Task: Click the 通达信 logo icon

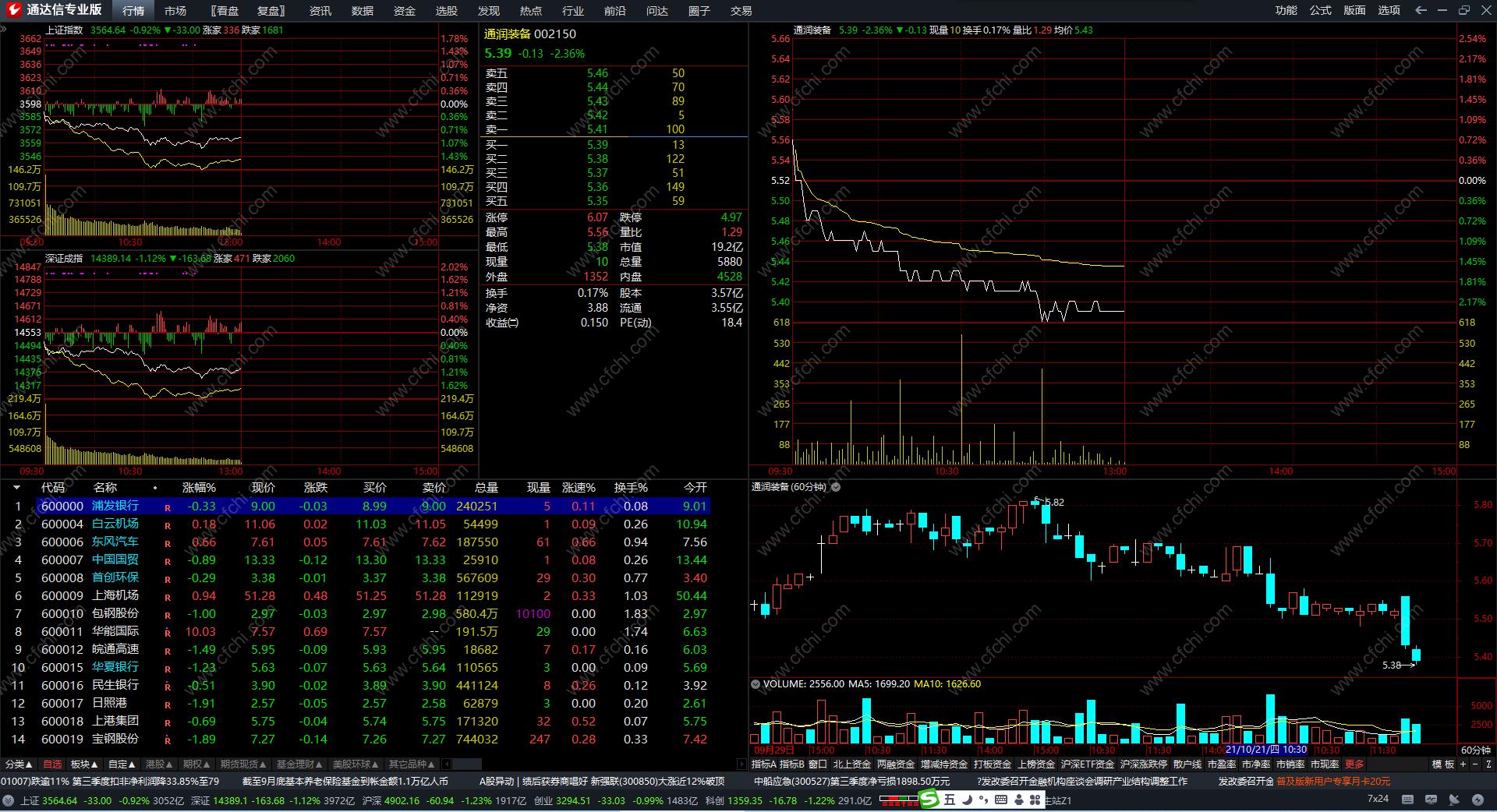Action: point(13,9)
